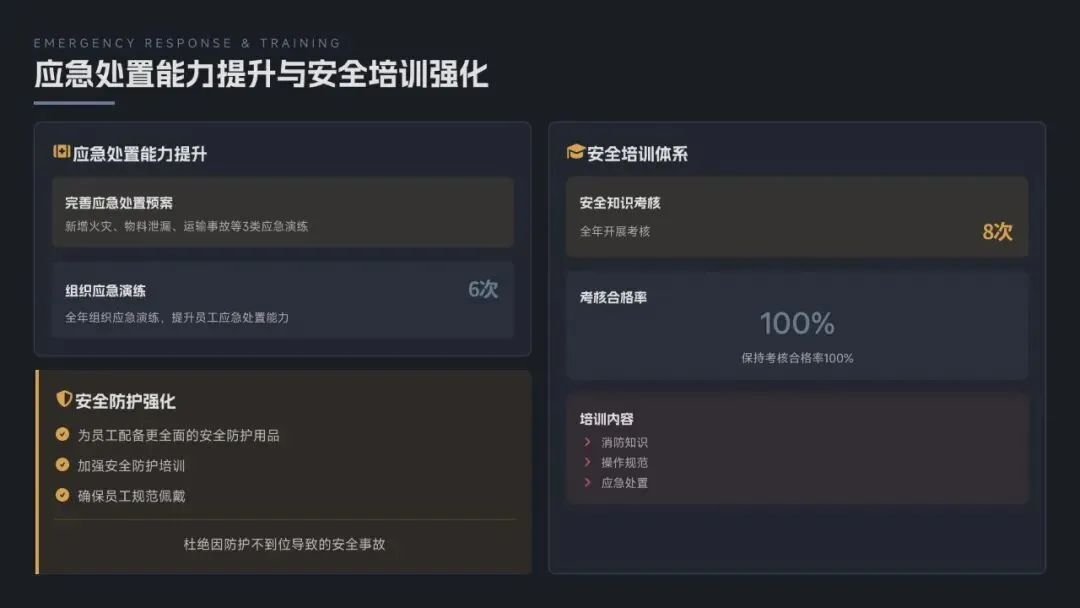The width and height of the screenshot is (1080, 608).
Task: Click the orange 8次 figure
Action: point(997,232)
